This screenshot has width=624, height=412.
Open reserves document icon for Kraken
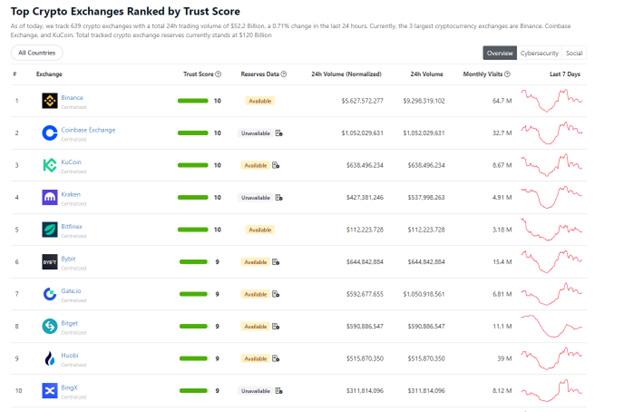click(x=279, y=197)
